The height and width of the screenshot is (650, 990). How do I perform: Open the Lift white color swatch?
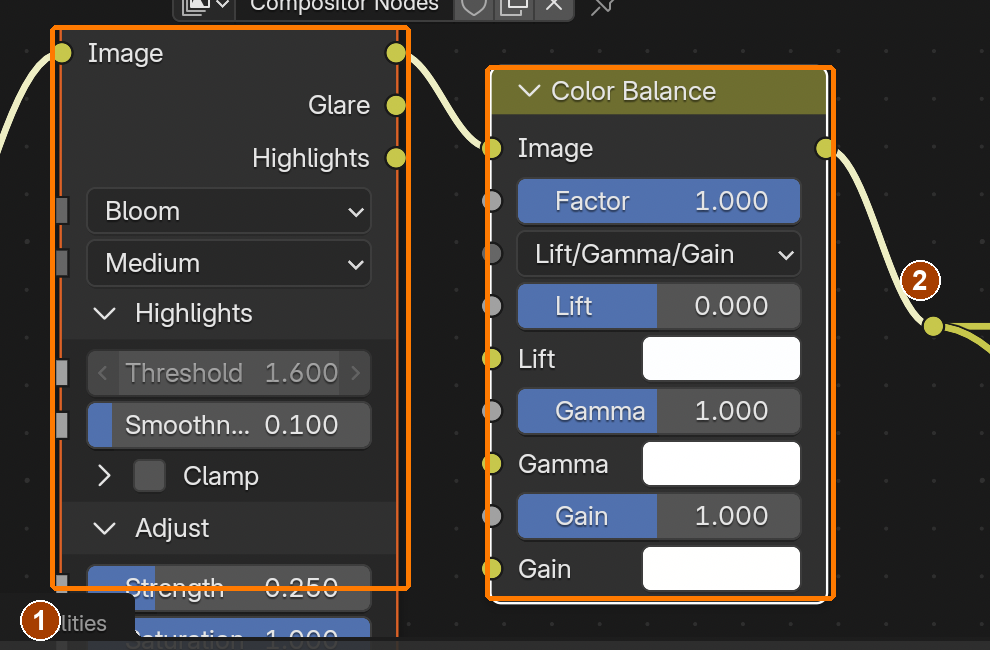coord(721,359)
